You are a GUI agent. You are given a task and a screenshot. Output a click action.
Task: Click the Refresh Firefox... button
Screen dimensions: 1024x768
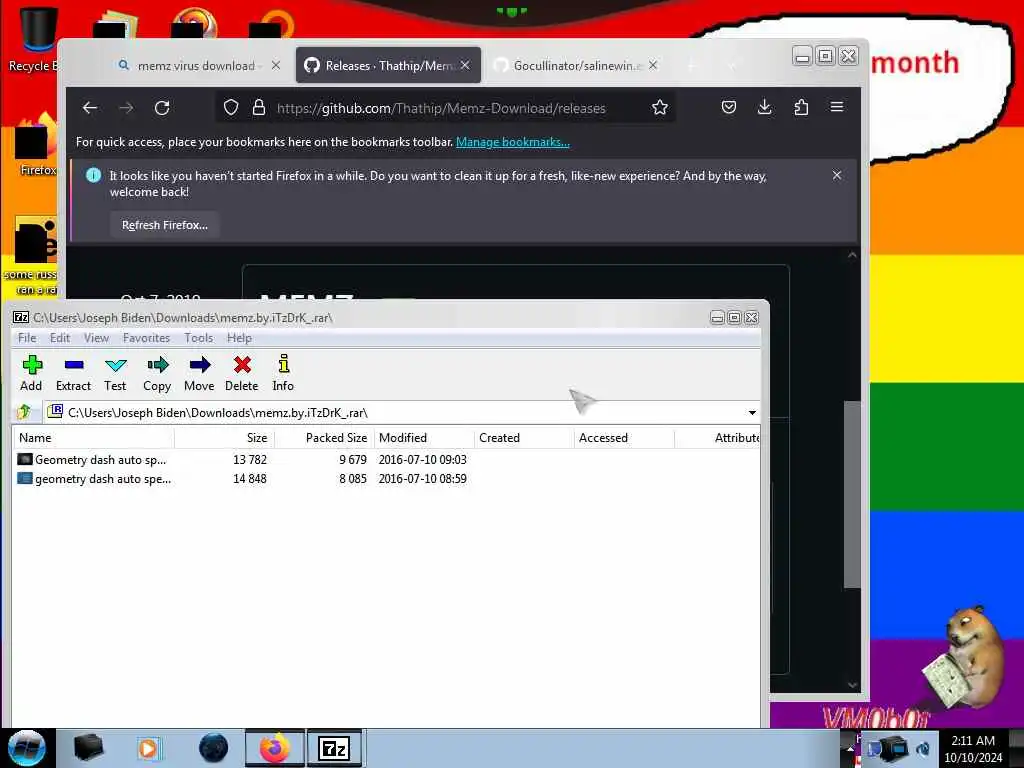pos(165,225)
